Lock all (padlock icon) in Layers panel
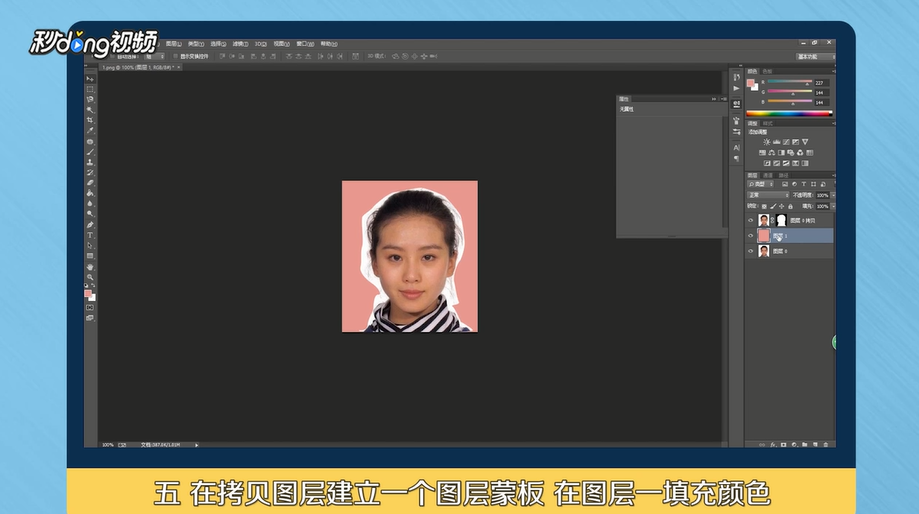919x514 pixels. [x=790, y=206]
